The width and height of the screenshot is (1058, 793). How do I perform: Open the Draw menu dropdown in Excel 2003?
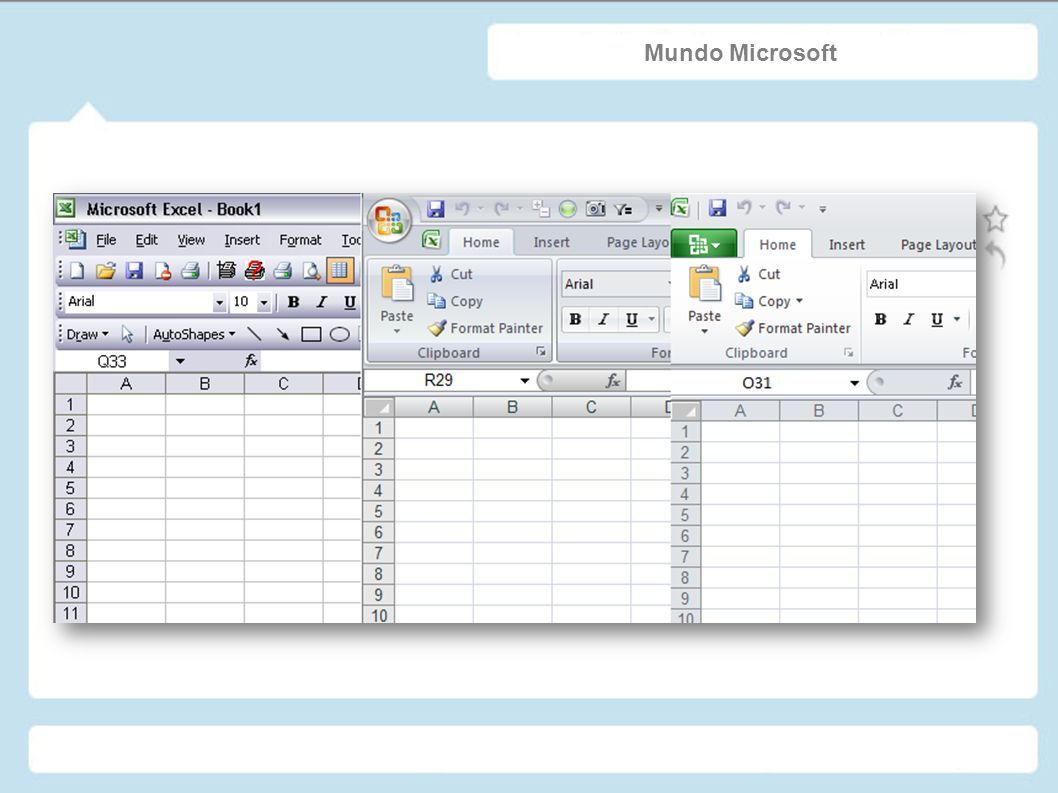click(x=88, y=334)
